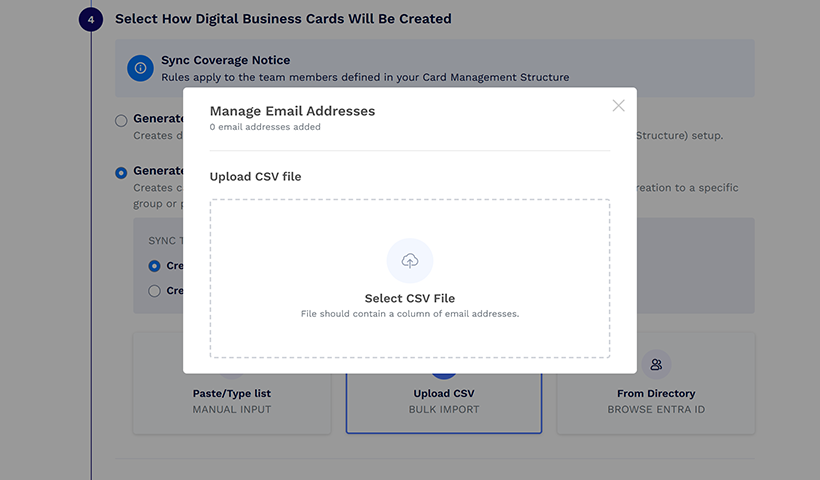Click the From Directory people icon
Screen dimensions: 820x480
tap(656, 364)
